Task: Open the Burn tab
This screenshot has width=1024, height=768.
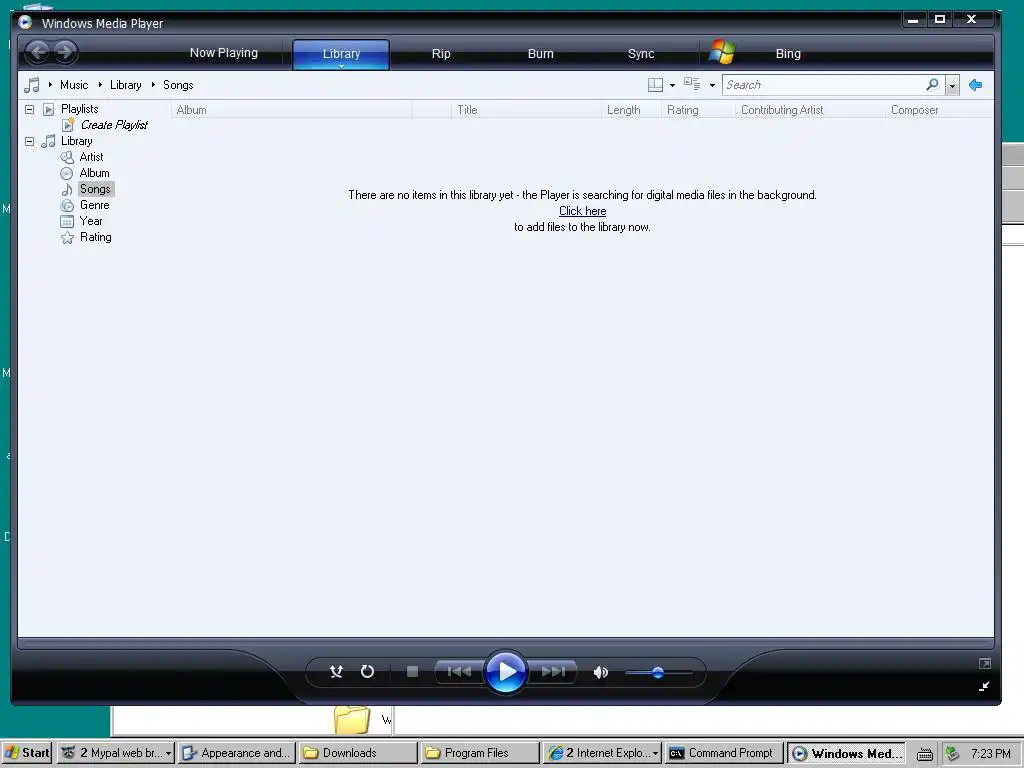Action: [540, 54]
